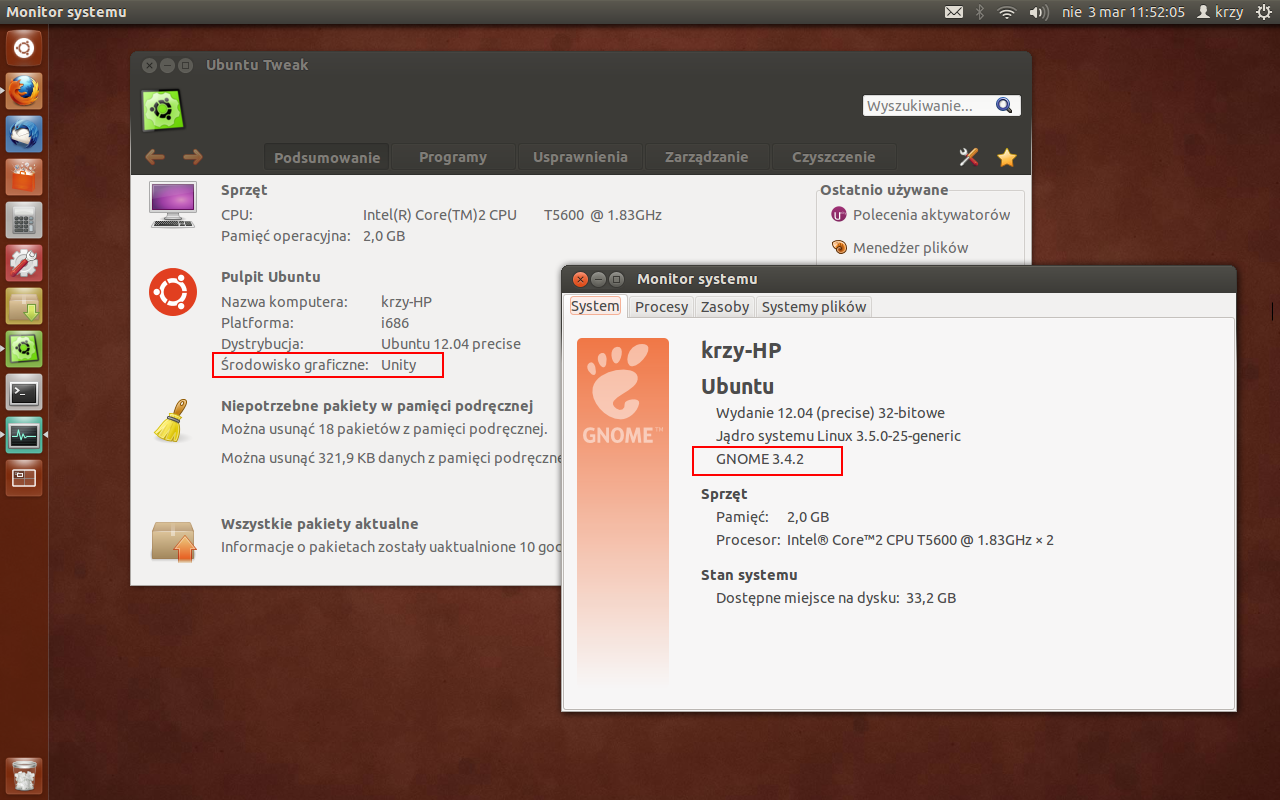Click the Ubuntu Tweak window title bar
This screenshot has height=800, width=1280.
pos(581,65)
